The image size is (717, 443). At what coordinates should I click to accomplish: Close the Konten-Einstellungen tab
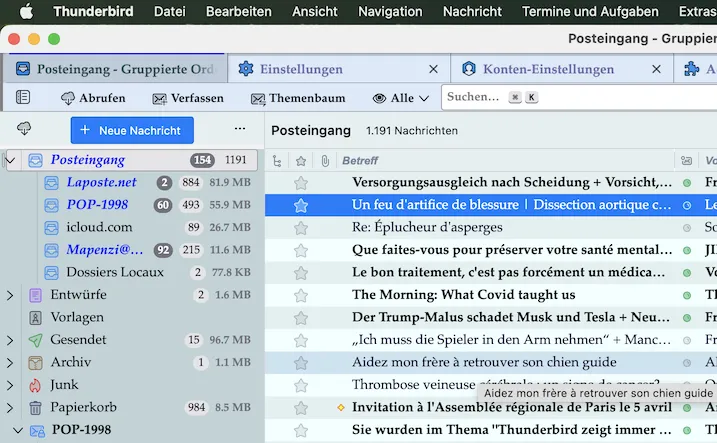(x=656, y=69)
